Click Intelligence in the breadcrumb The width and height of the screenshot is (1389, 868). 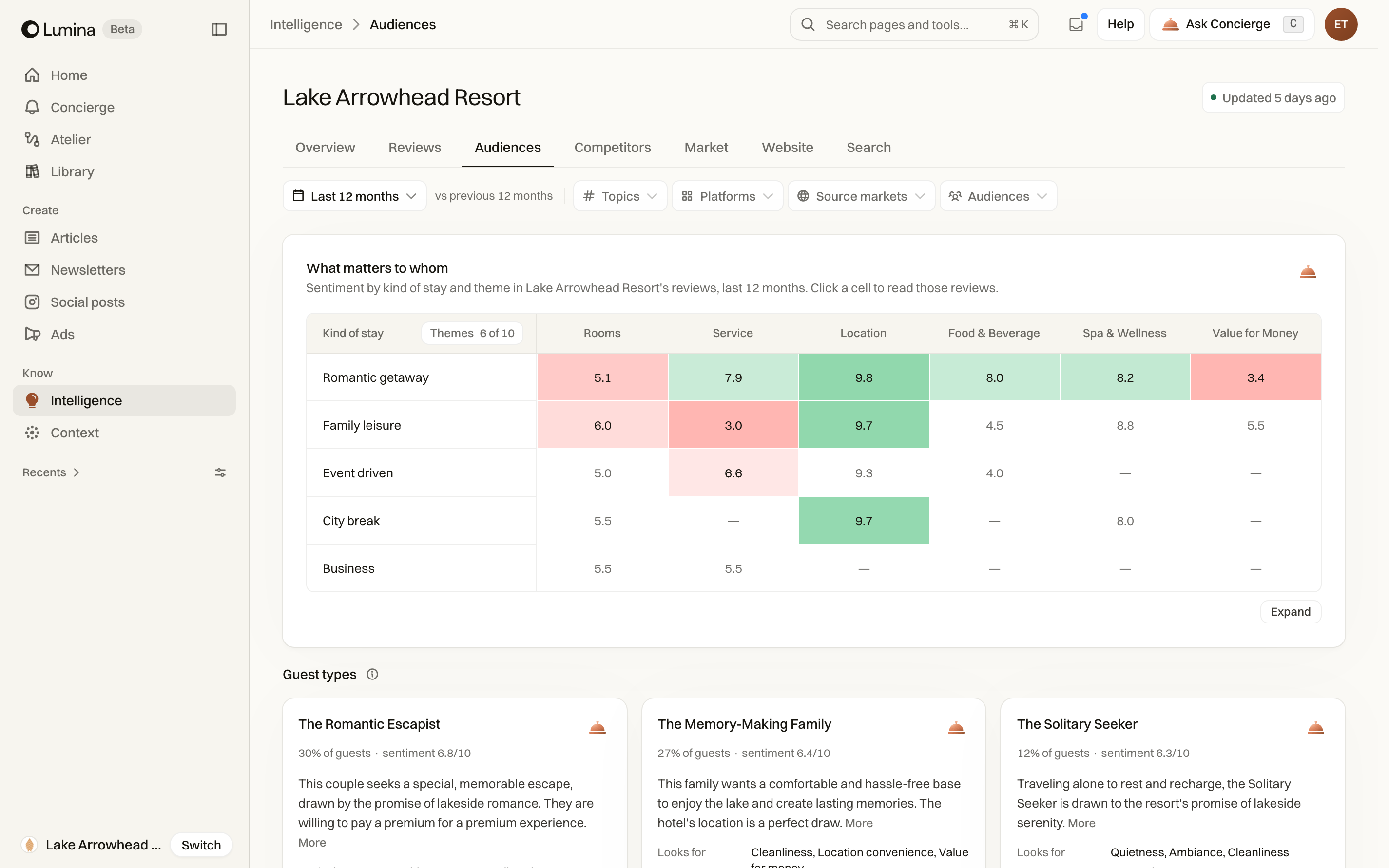tap(306, 25)
